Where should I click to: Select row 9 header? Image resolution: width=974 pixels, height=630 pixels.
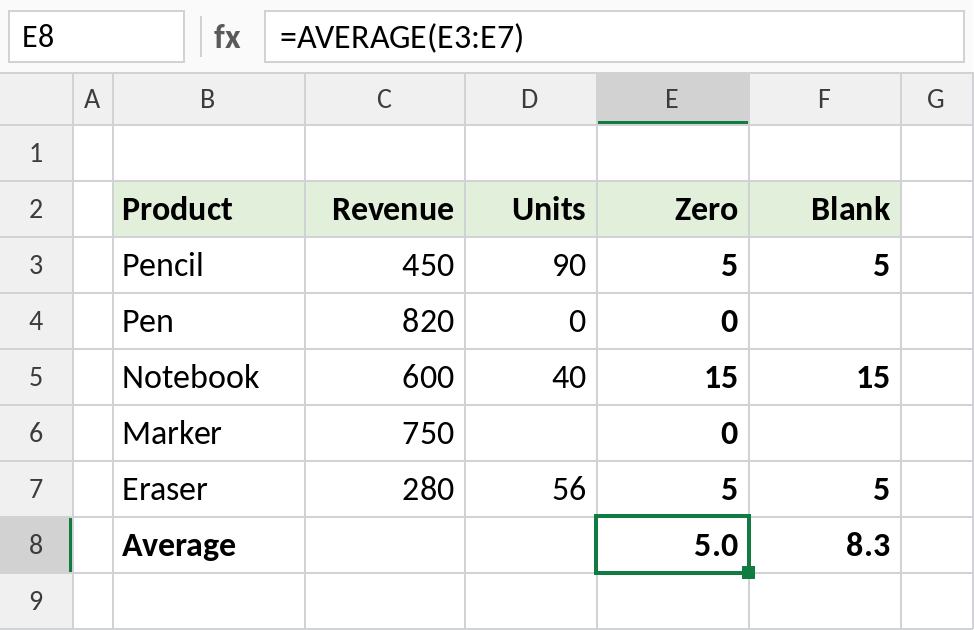(x=36, y=600)
